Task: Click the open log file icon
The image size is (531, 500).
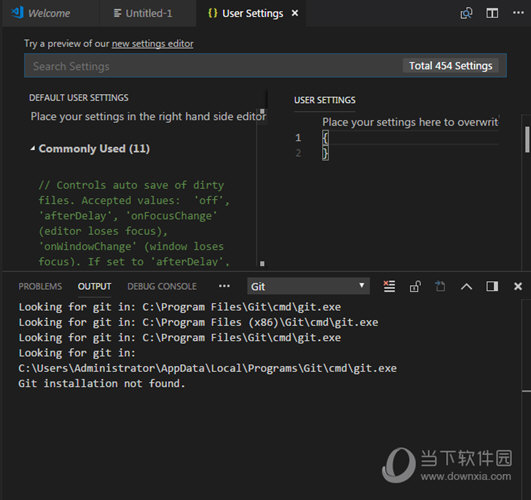Action: coord(440,286)
